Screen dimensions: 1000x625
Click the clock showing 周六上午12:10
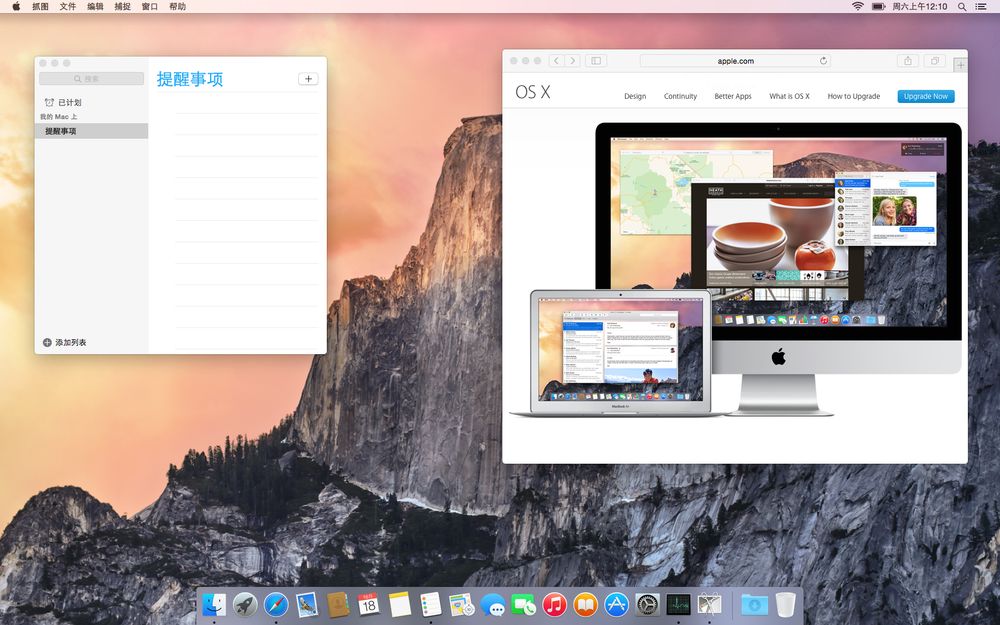[920, 6]
